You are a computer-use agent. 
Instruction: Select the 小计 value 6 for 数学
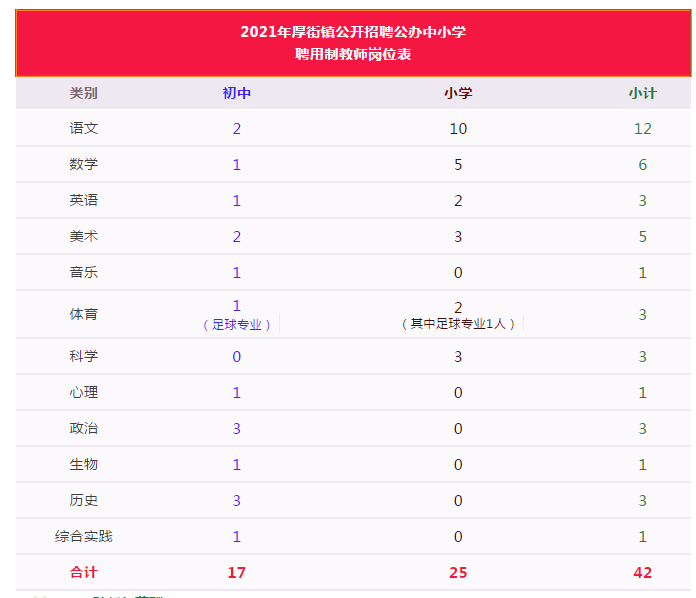642,165
